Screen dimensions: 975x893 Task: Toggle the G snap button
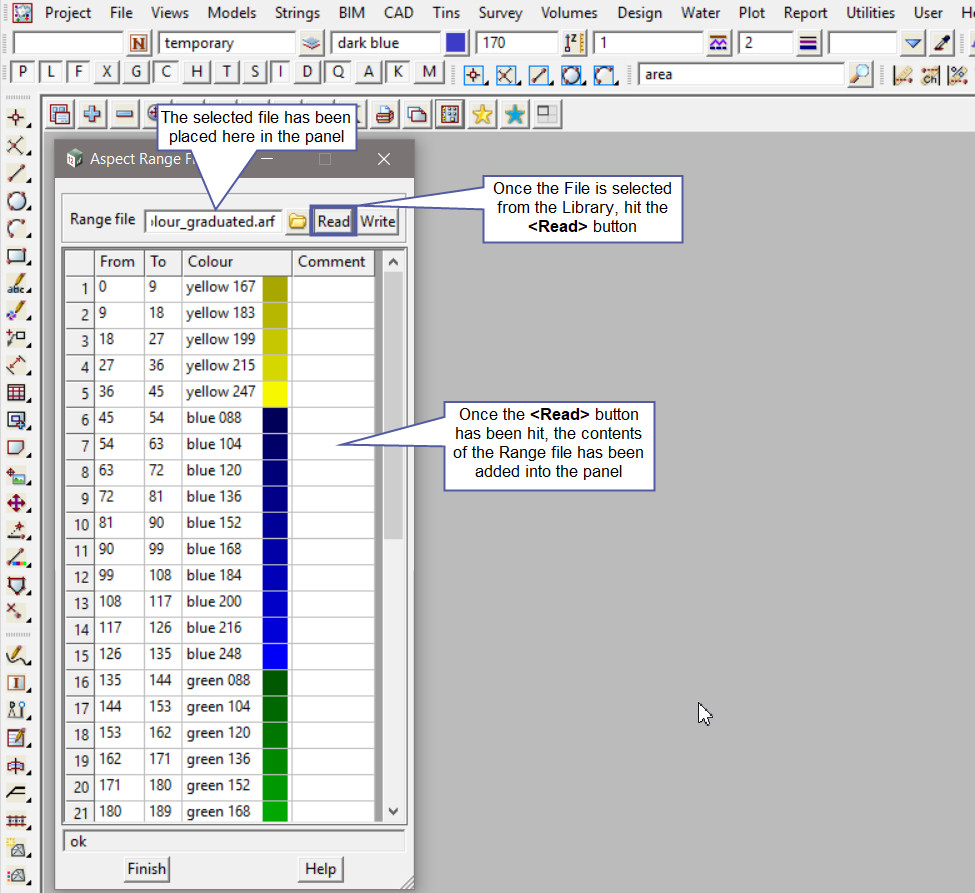[x=136, y=73]
